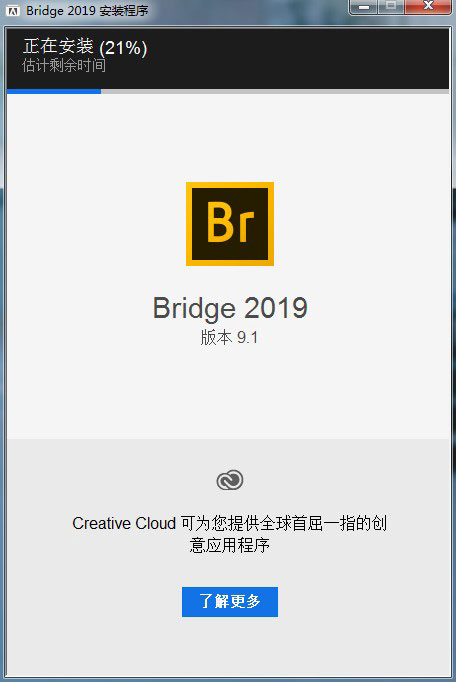Click the 版本 9.1 version label
Image resolution: width=456 pixels, height=682 pixels.
tap(229, 337)
